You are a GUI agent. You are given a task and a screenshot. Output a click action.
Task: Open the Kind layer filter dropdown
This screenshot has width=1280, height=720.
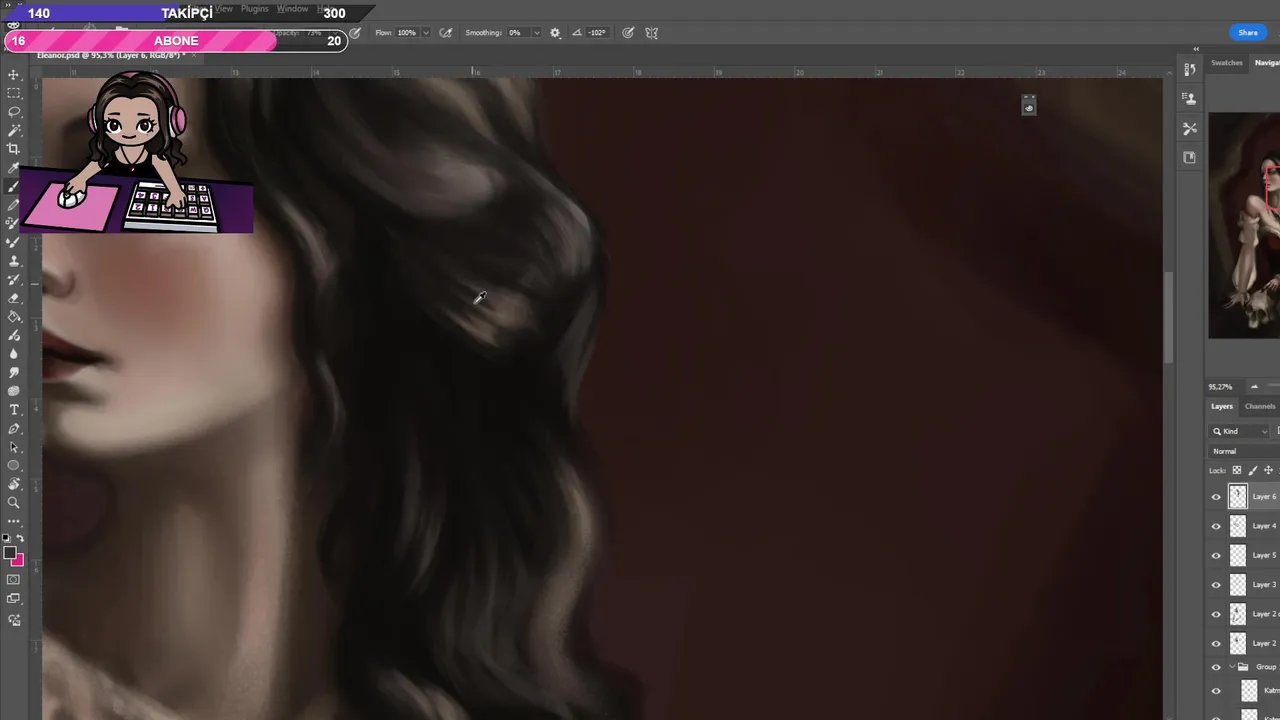[1240, 431]
